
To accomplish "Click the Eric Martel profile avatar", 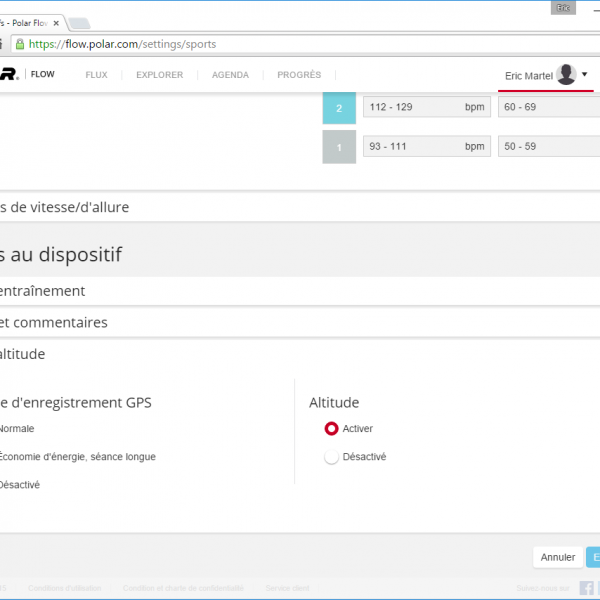I will pyautogui.click(x=566, y=75).
